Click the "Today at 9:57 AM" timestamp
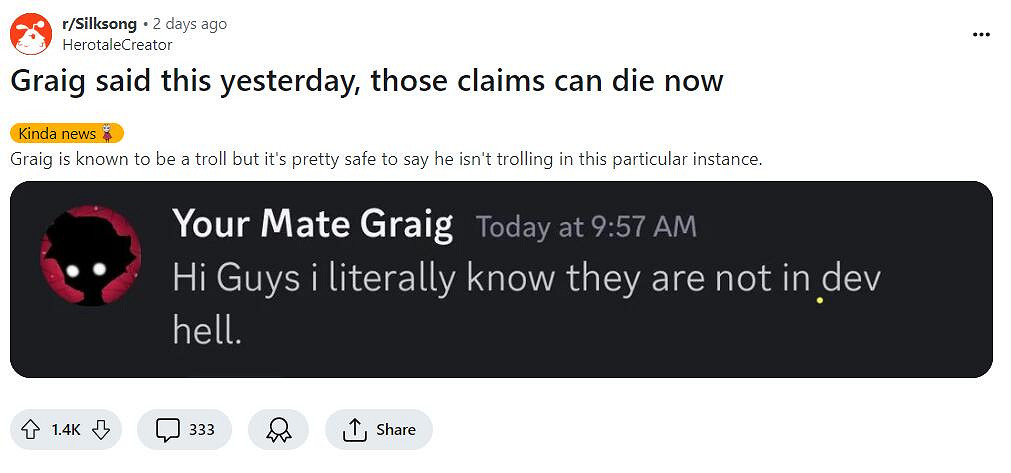1011x473 pixels. [586, 227]
